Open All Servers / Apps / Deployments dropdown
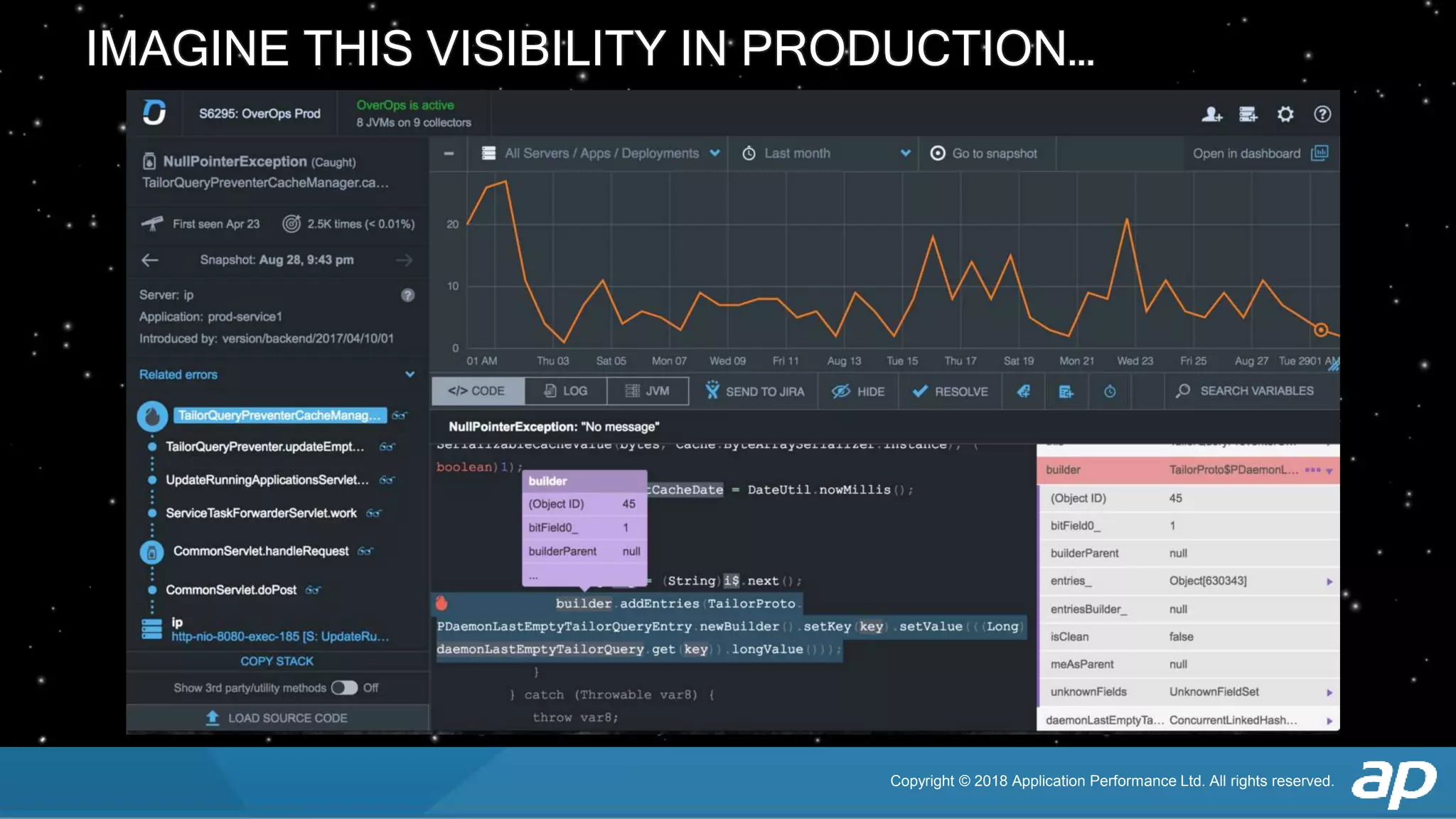The height and width of the screenshot is (819, 1456). [x=601, y=154]
